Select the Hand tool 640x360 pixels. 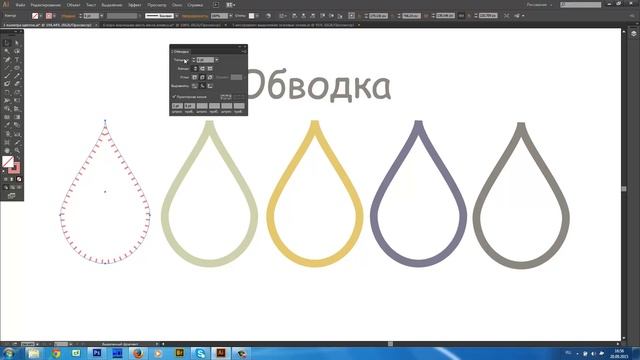click(7, 151)
